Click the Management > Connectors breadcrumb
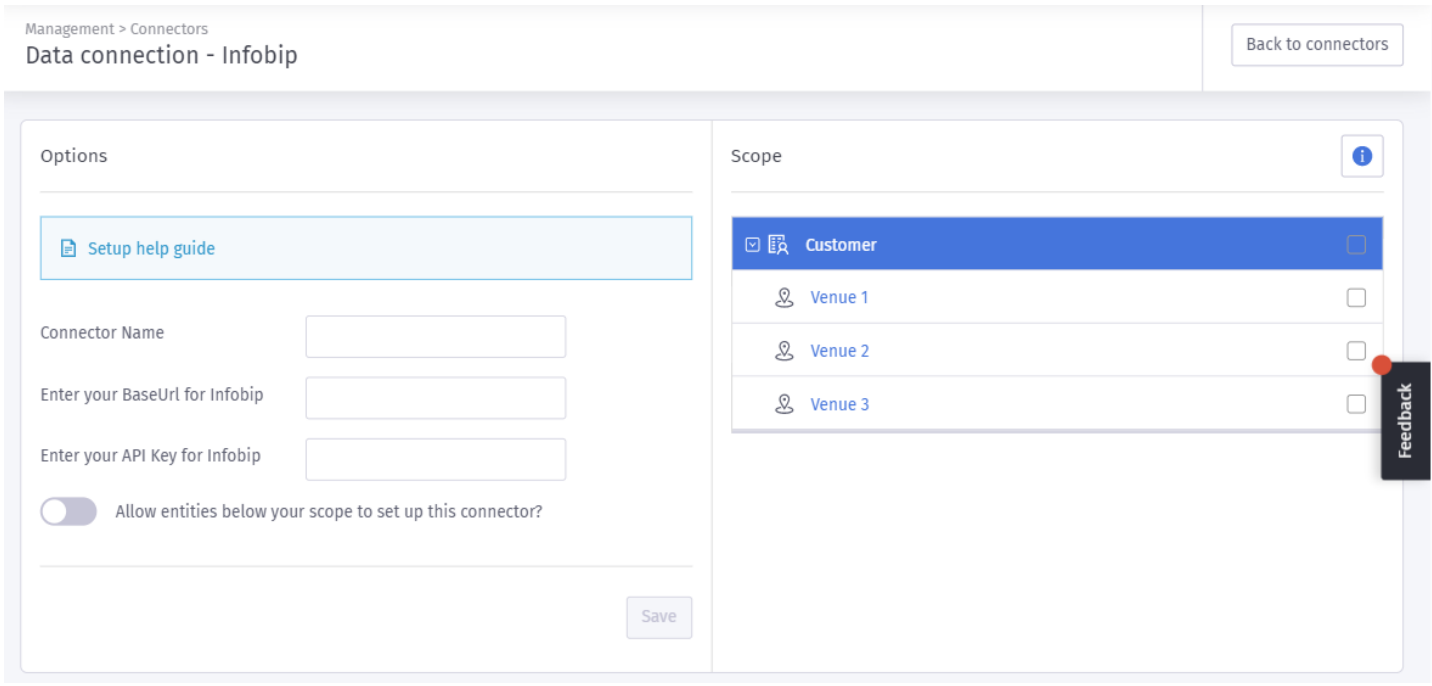 (117, 29)
